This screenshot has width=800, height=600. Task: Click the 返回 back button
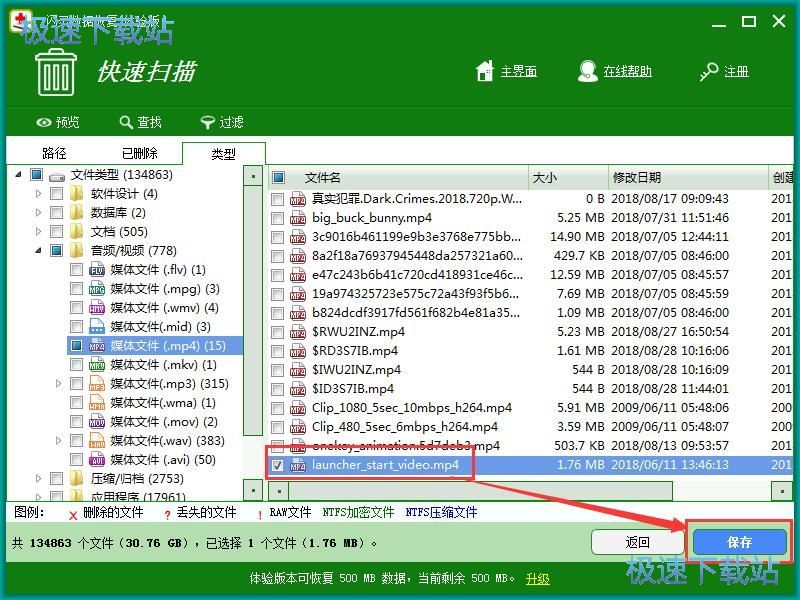[637, 542]
